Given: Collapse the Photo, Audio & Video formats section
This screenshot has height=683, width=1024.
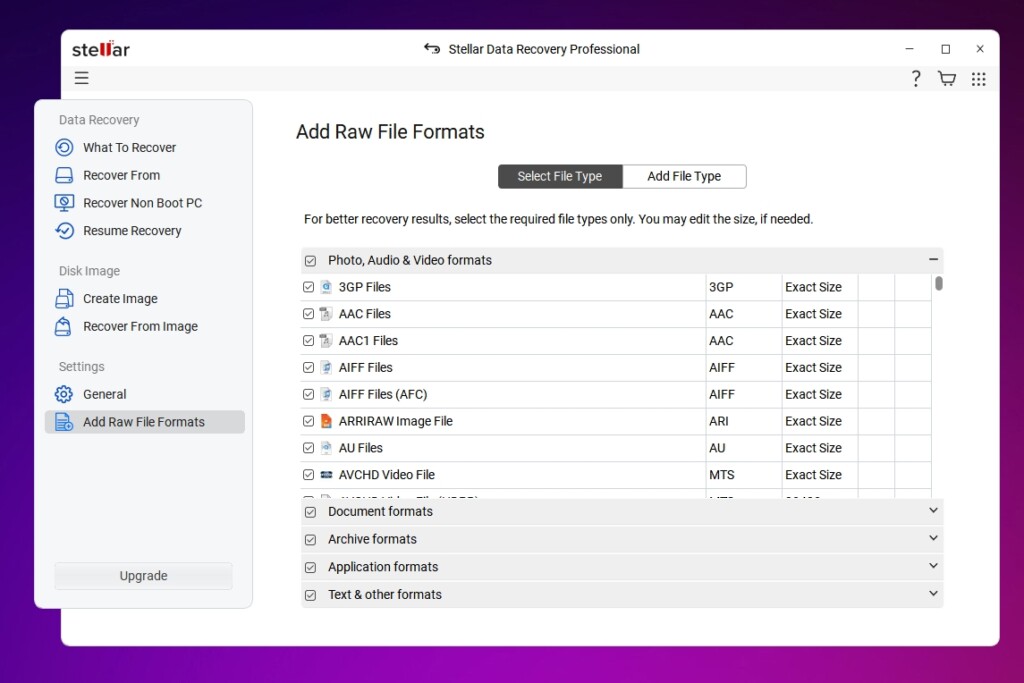Looking at the screenshot, I should pos(933,259).
